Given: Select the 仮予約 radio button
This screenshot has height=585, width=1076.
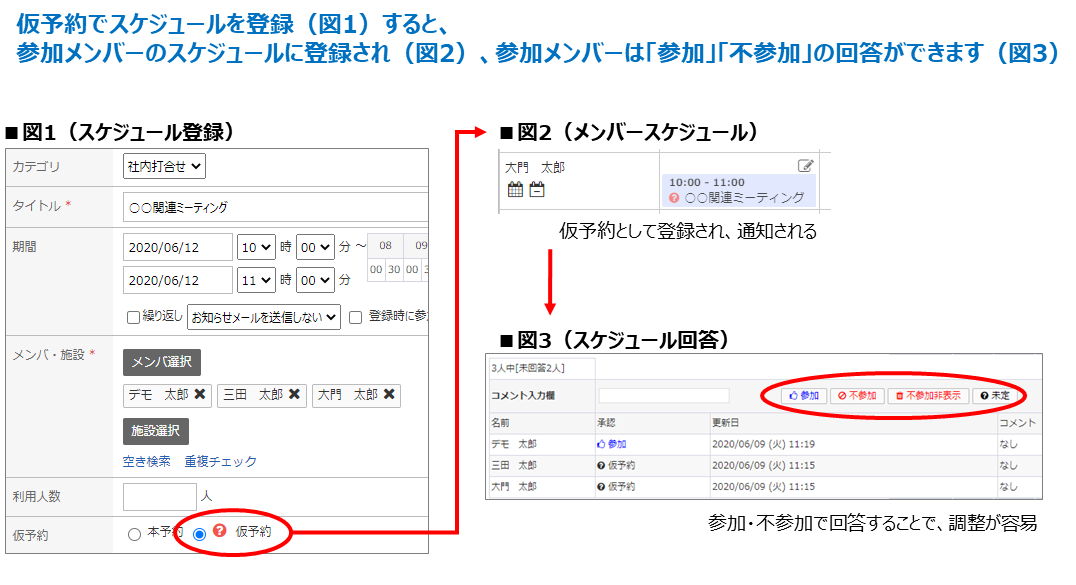Looking at the screenshot, I should pos(199,534).
